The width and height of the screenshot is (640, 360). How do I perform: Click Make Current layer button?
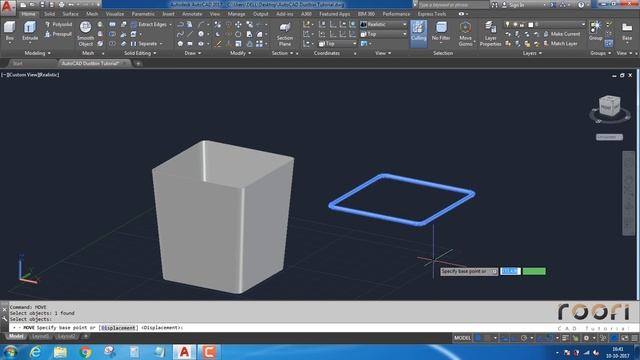pyautogui.click(x=562, y=34)
